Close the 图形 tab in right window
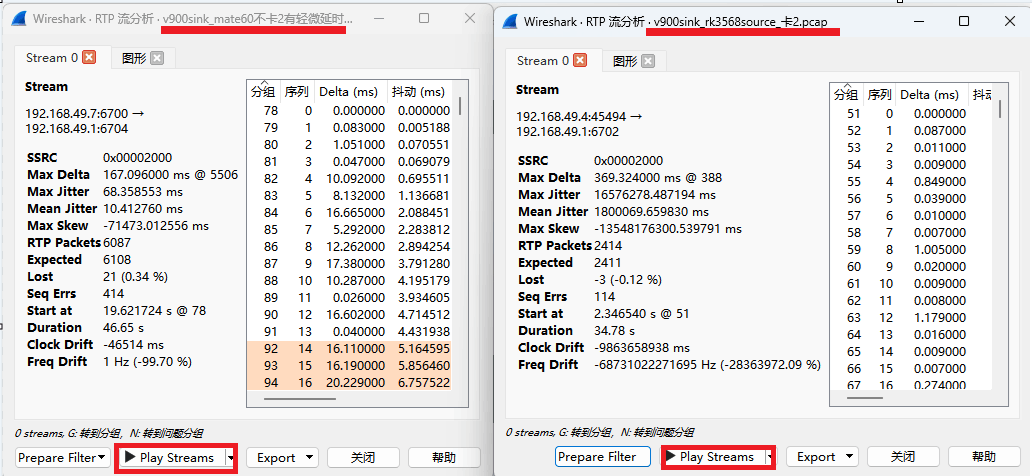The height and width of the screenshot is (476, 1032). point(648,61)
